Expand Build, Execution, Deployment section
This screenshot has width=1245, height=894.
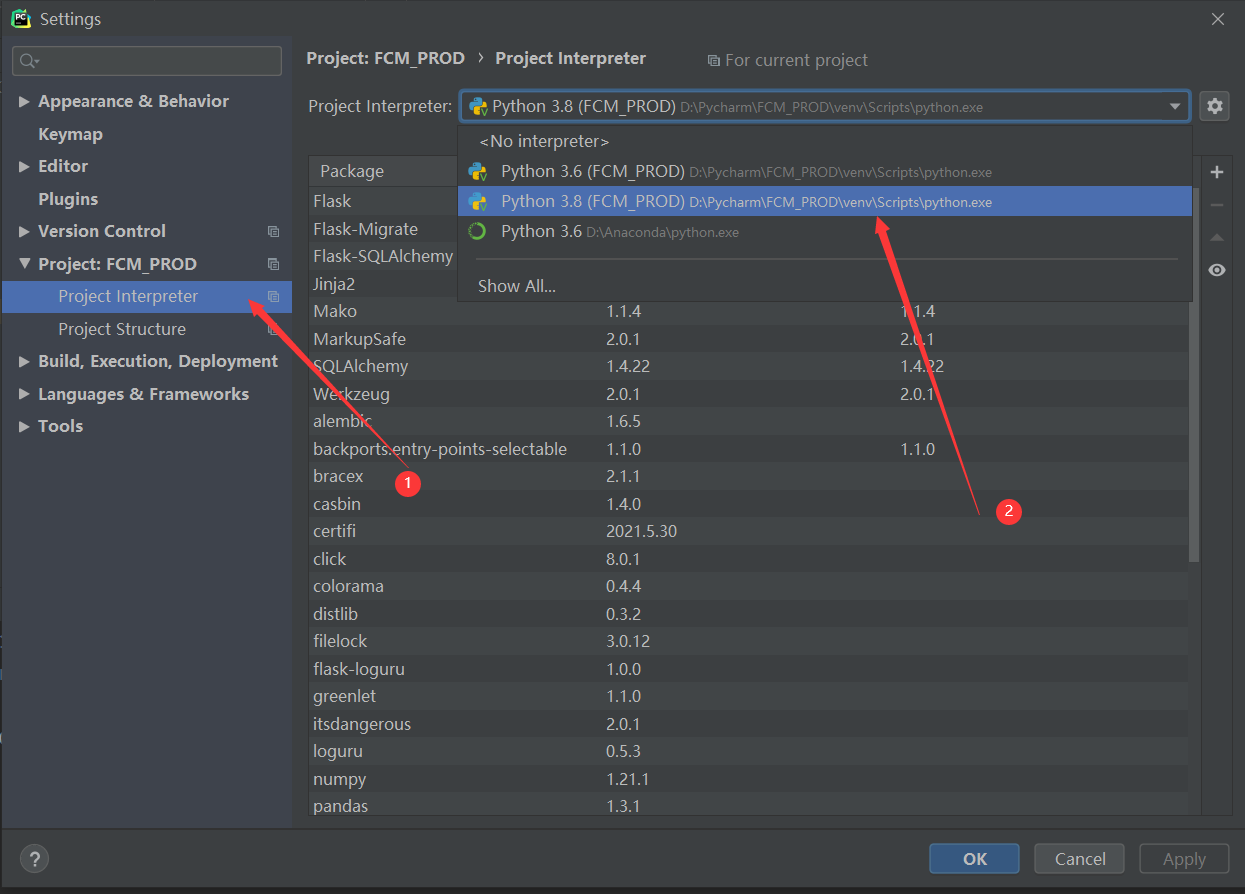click(x=24, y=361)
